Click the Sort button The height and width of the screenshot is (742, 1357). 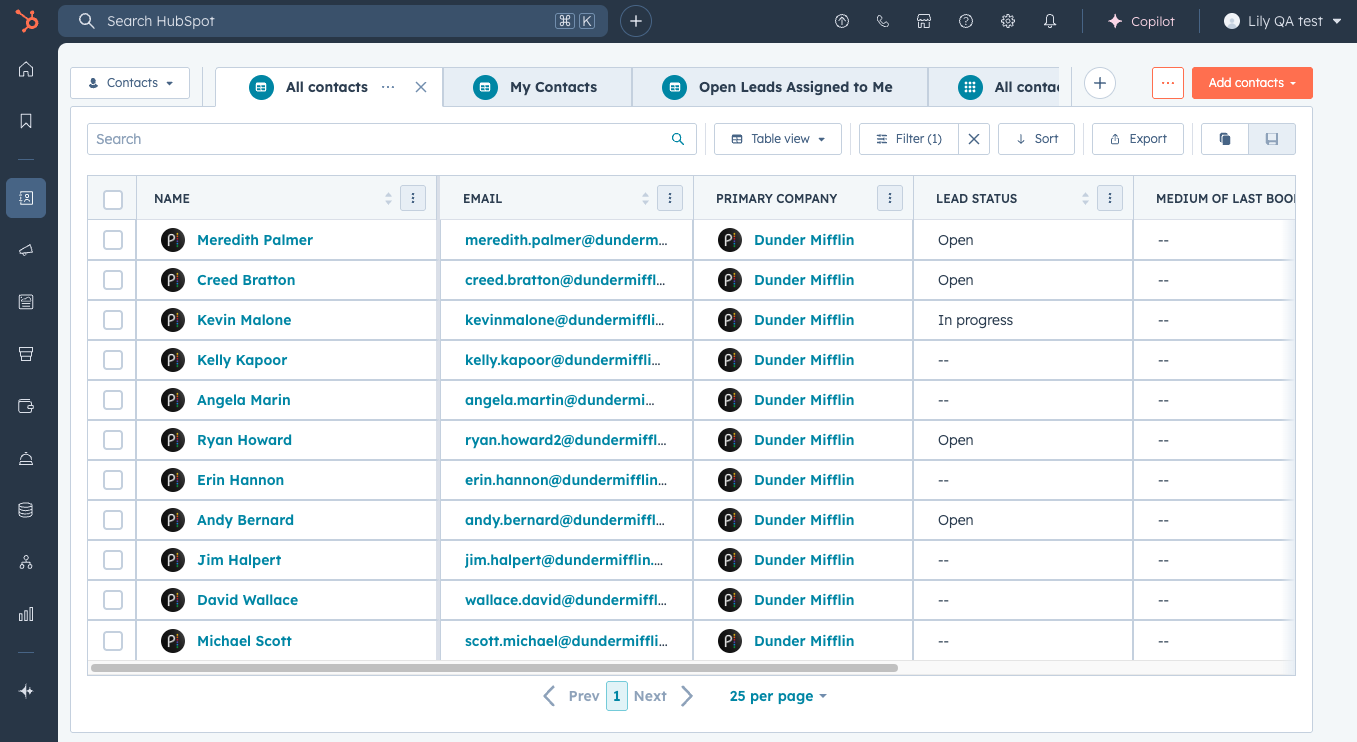coord(1036,139)
